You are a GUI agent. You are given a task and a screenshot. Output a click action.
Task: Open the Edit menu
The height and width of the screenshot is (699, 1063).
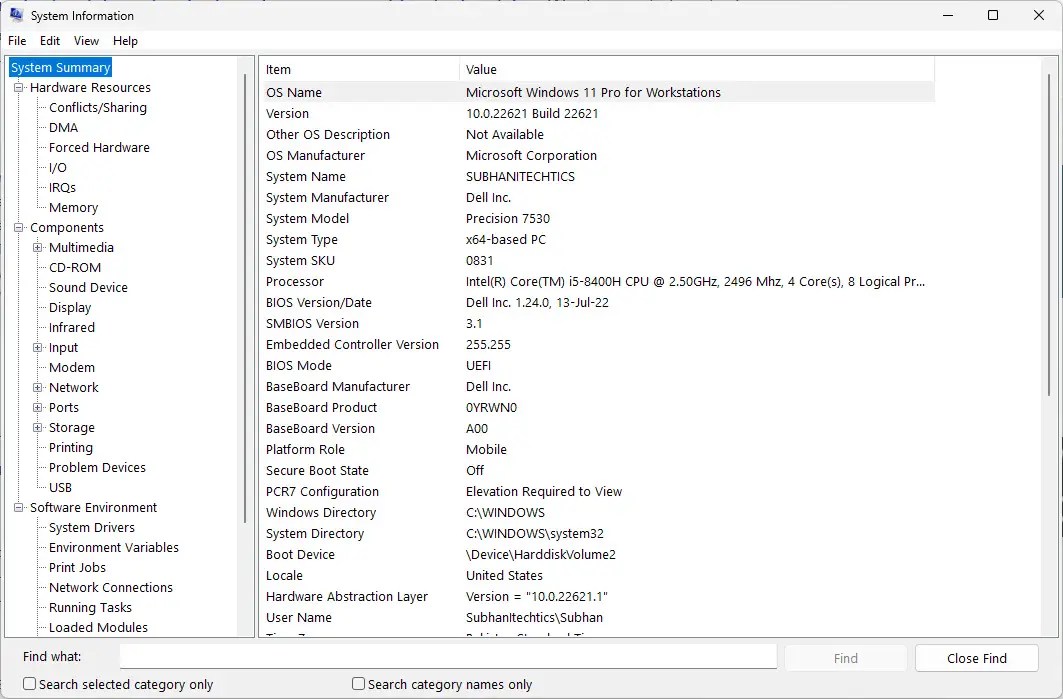point(49,41)
